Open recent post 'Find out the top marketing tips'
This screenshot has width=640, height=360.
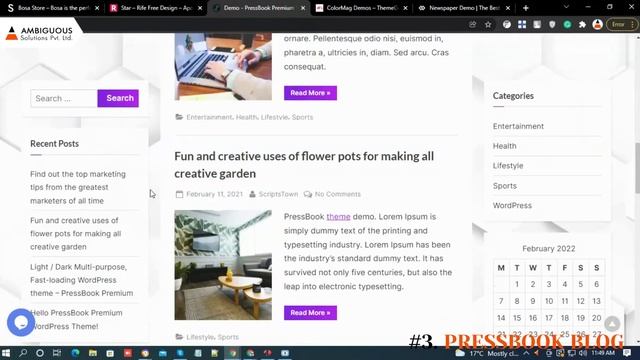coord(78,187)
